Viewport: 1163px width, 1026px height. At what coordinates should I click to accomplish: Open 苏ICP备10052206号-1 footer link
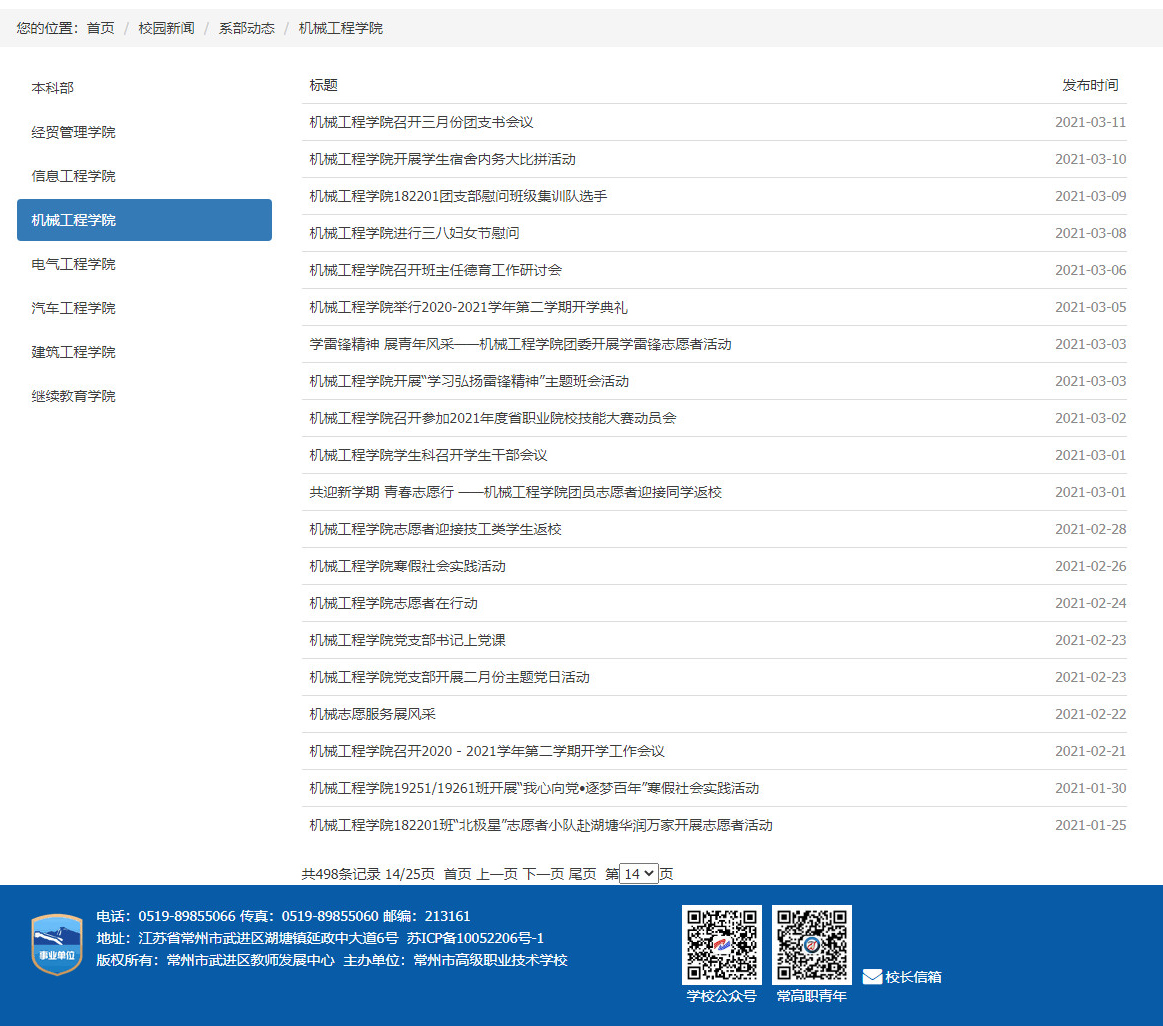pyautogui.click(x=475, y=938)
